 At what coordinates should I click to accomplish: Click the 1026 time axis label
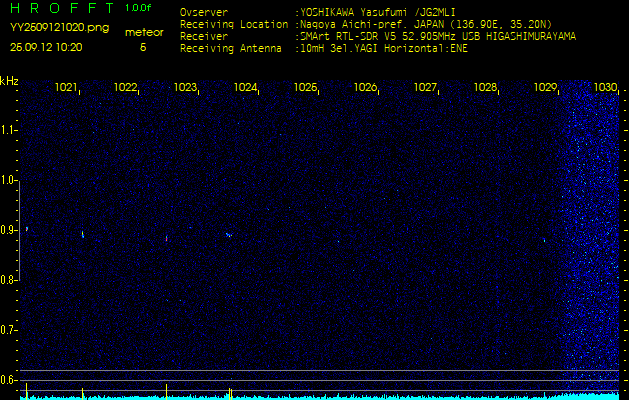[x=365, y=87]
